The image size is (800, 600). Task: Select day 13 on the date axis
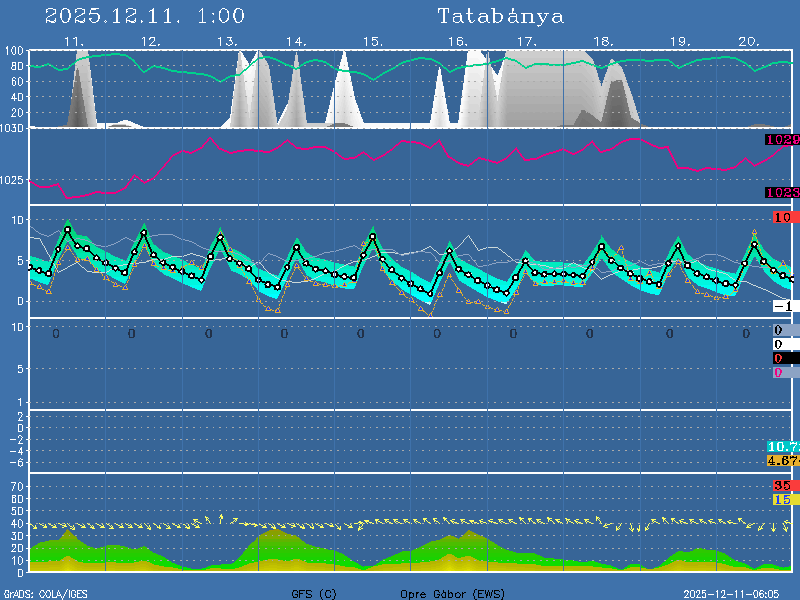click(x=227, y=42)
